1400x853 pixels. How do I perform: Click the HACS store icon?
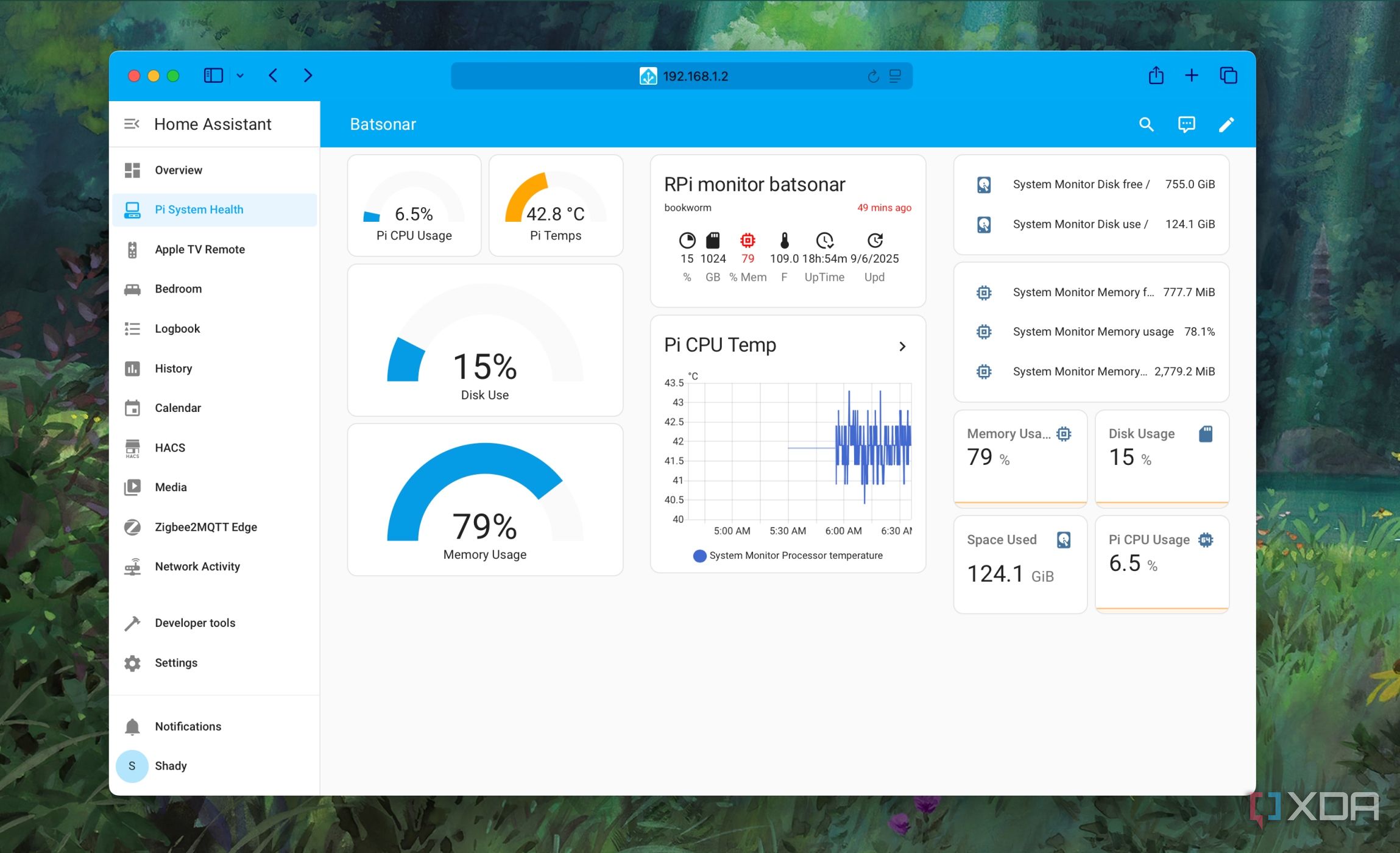[132, 448]
